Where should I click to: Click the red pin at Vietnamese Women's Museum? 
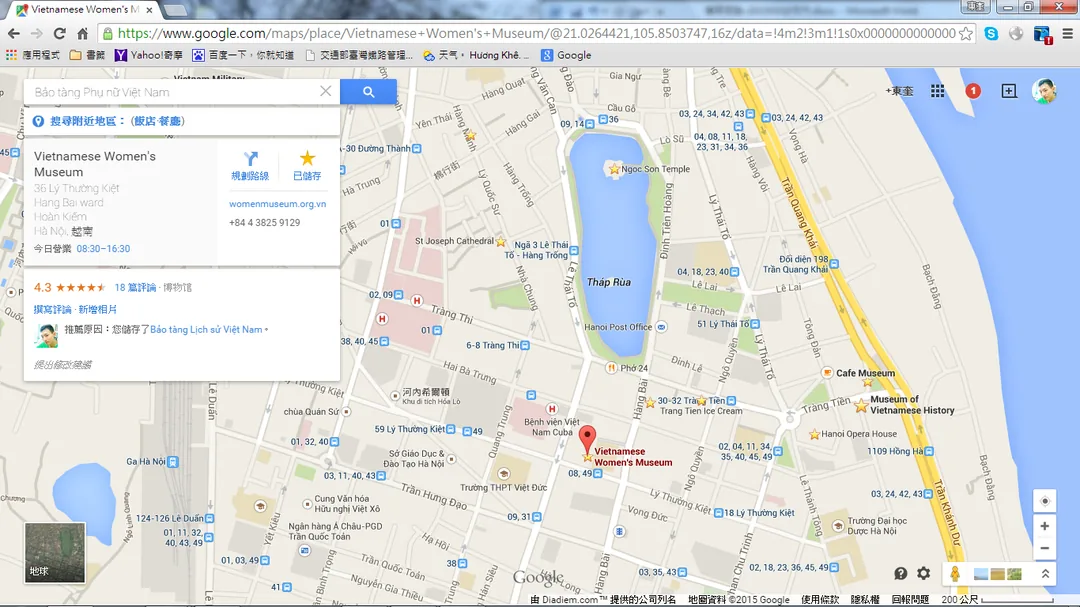tap(587, 439)
